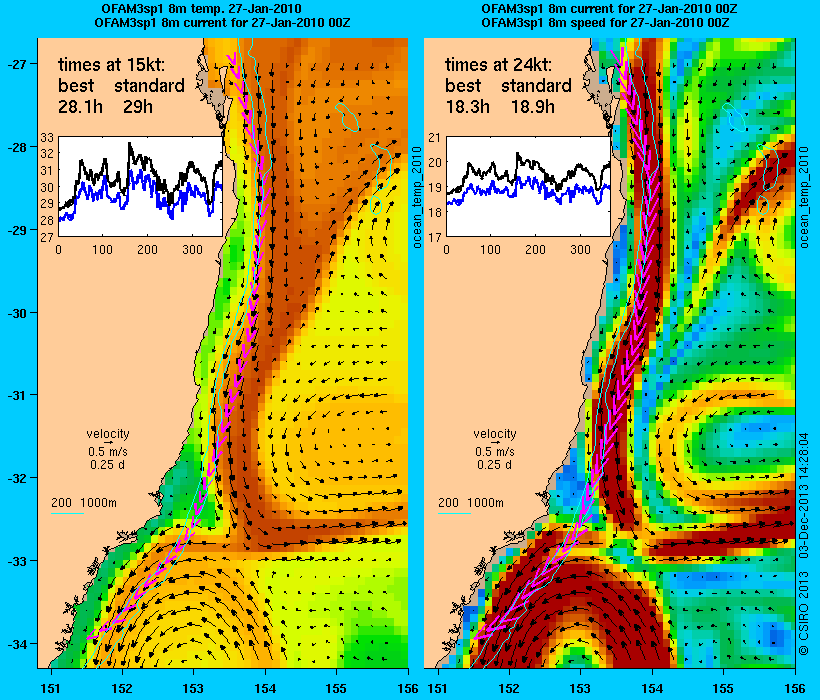
Task: Click the best time value '18.3h'
Action: point(468,107)
